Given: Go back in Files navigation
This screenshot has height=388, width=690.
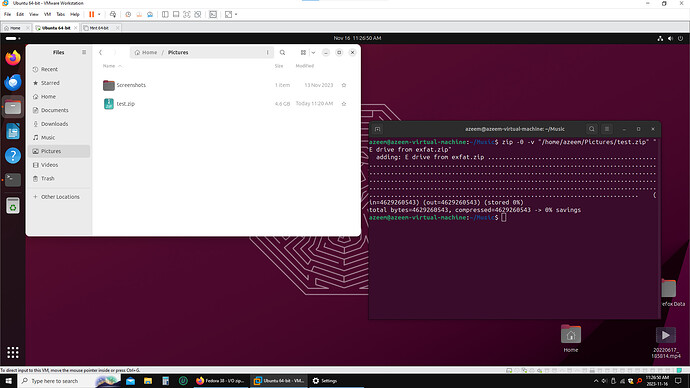Looking at the screenshot, I should point(100,52).
